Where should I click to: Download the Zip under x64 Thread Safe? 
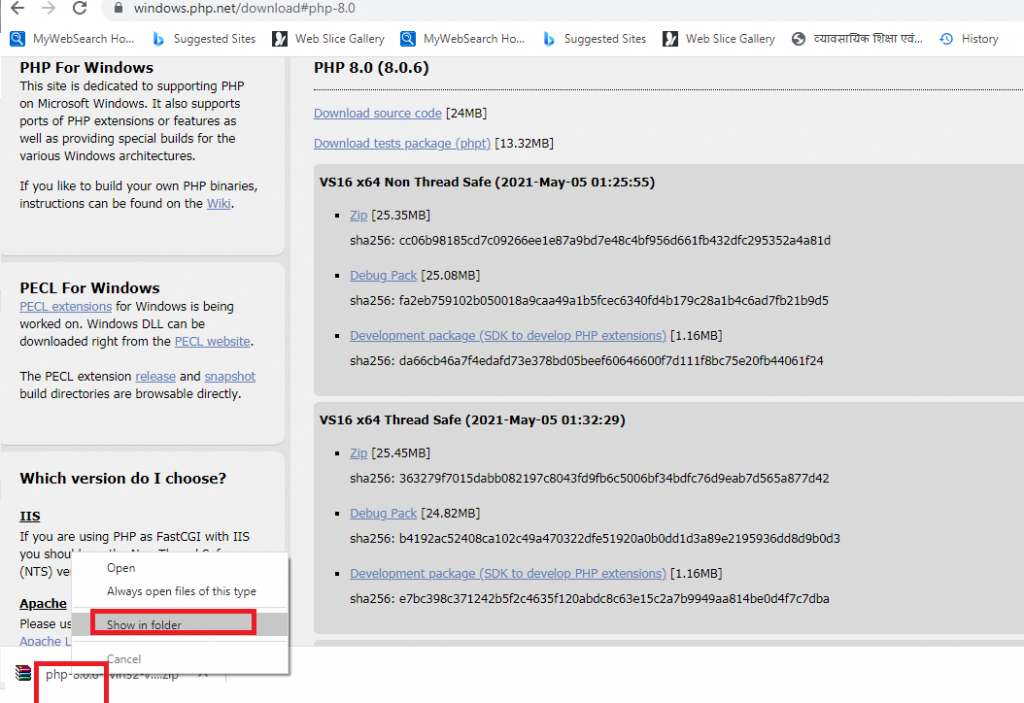pyautogui.click(x=358, y=453)
